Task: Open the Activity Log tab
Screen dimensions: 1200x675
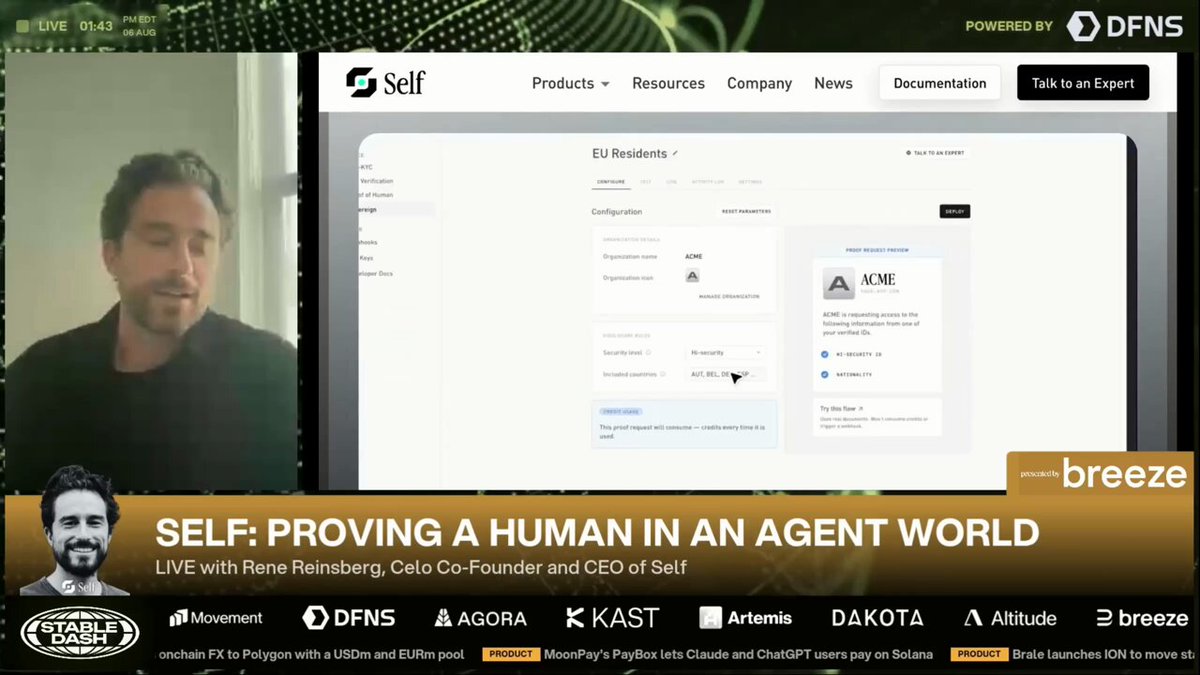Action: pyautogui.click(x=710, y=182)
